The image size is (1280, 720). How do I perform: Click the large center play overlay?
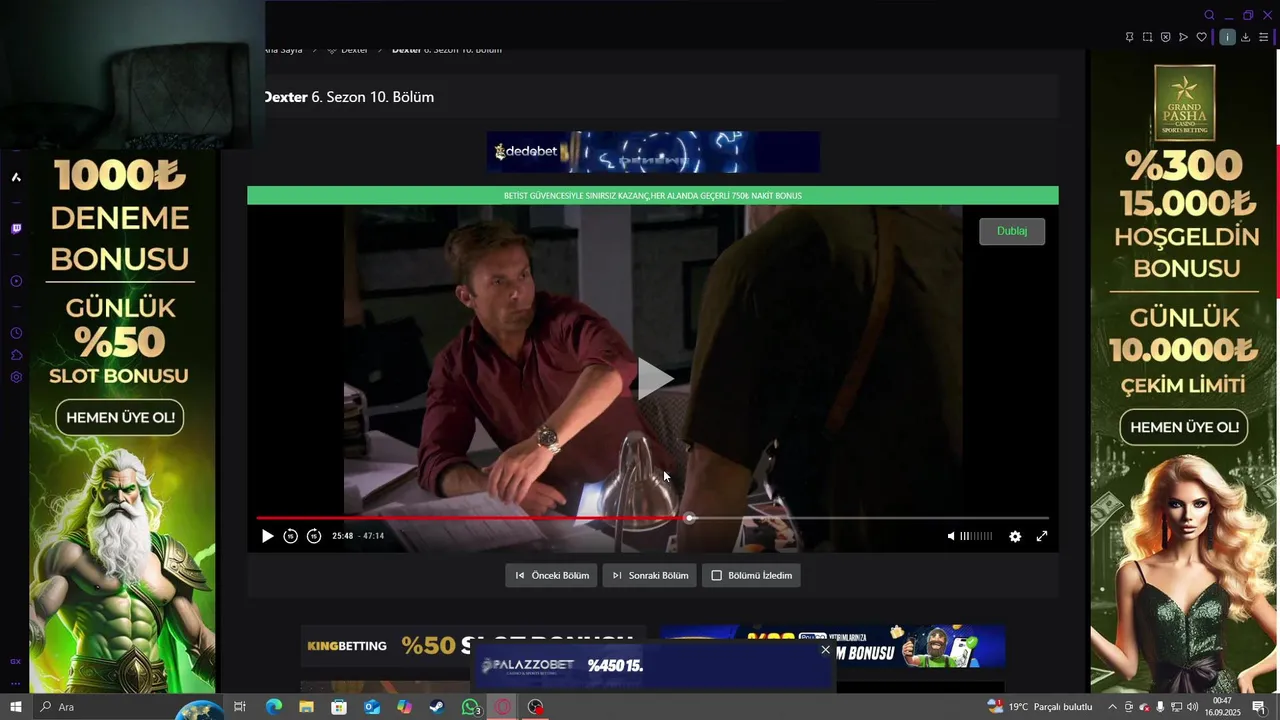coord(655,379)
